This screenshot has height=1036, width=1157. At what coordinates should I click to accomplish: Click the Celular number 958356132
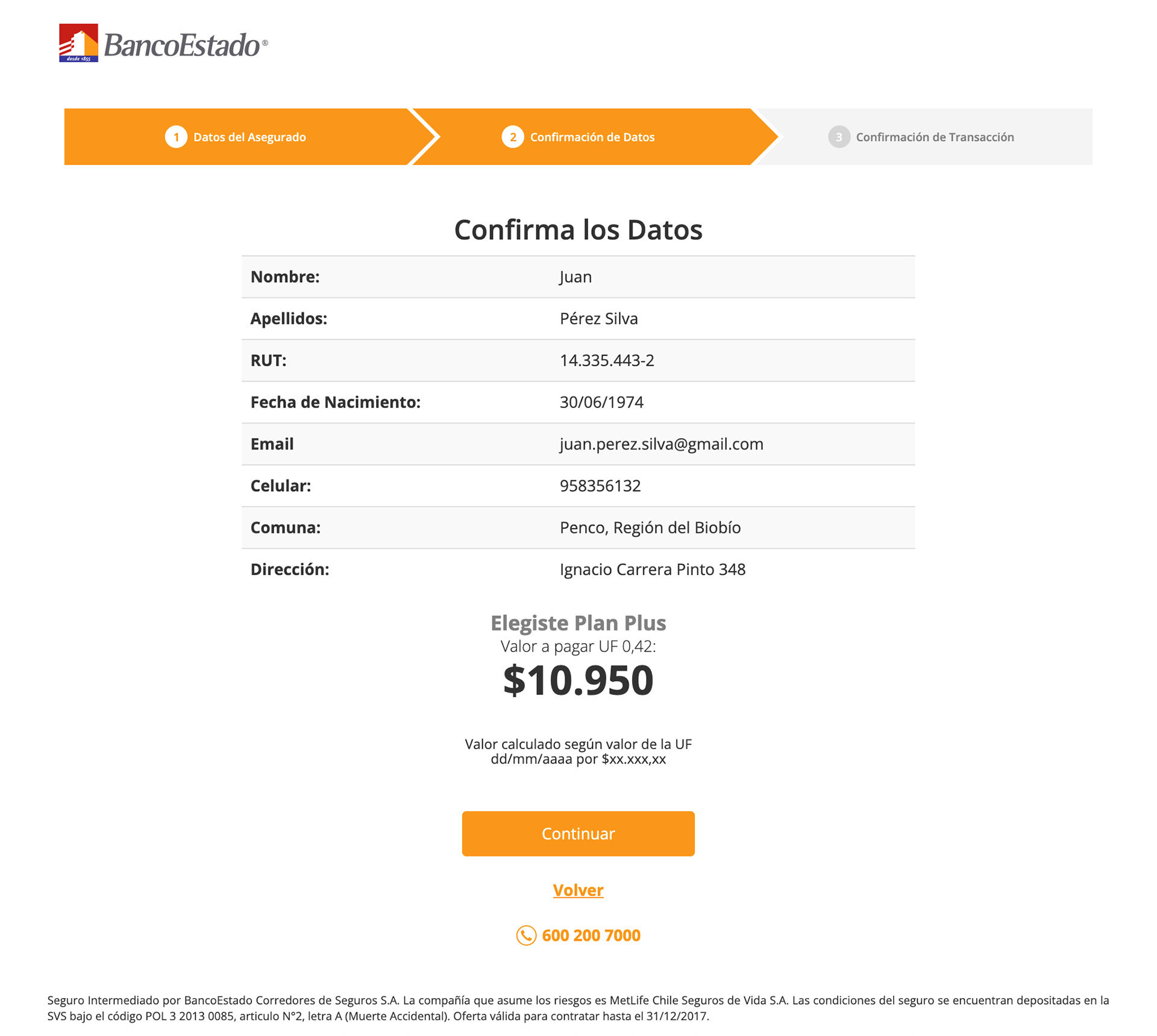(600, 486)
